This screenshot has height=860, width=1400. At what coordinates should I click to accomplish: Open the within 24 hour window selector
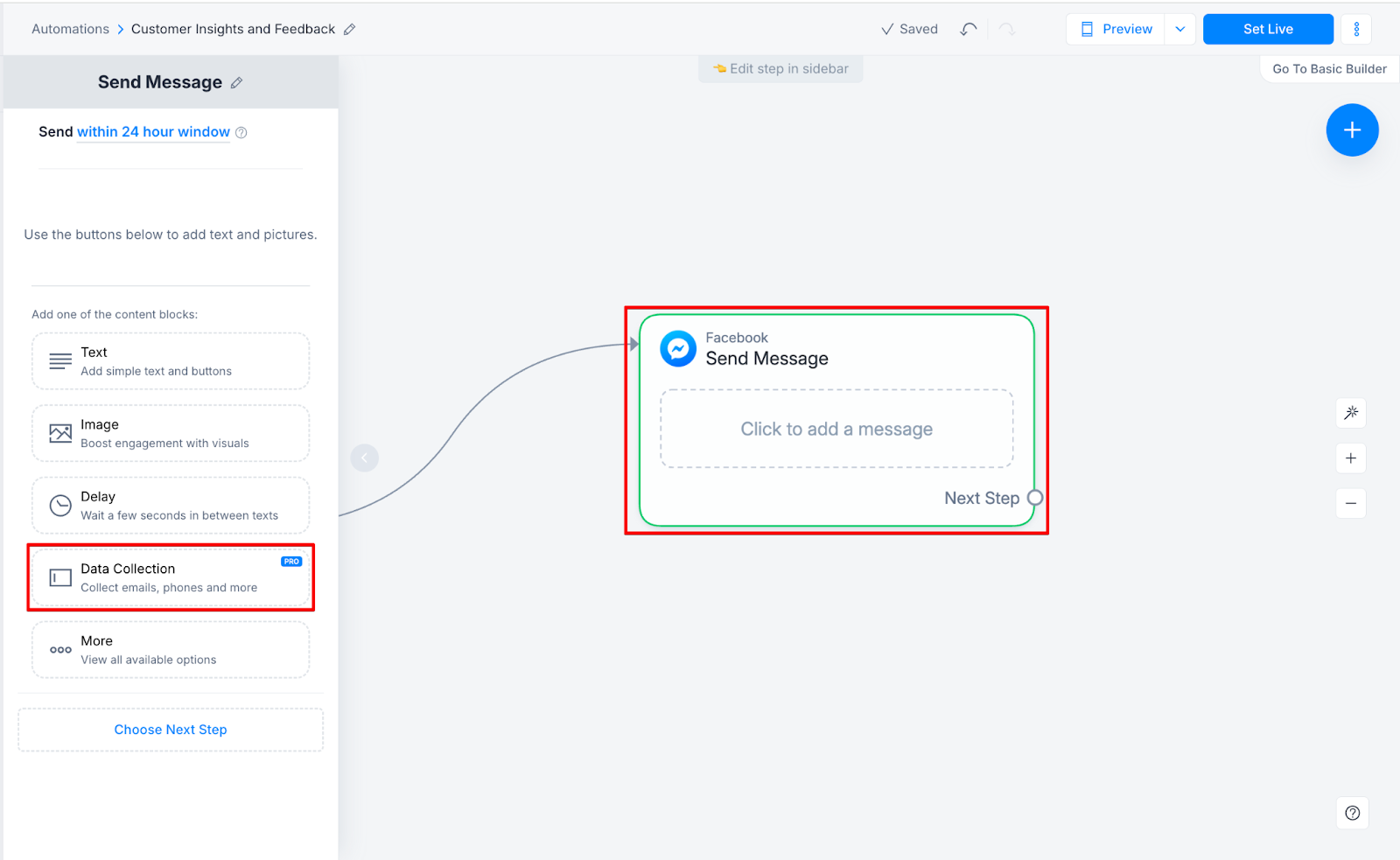tap(153, 132)
